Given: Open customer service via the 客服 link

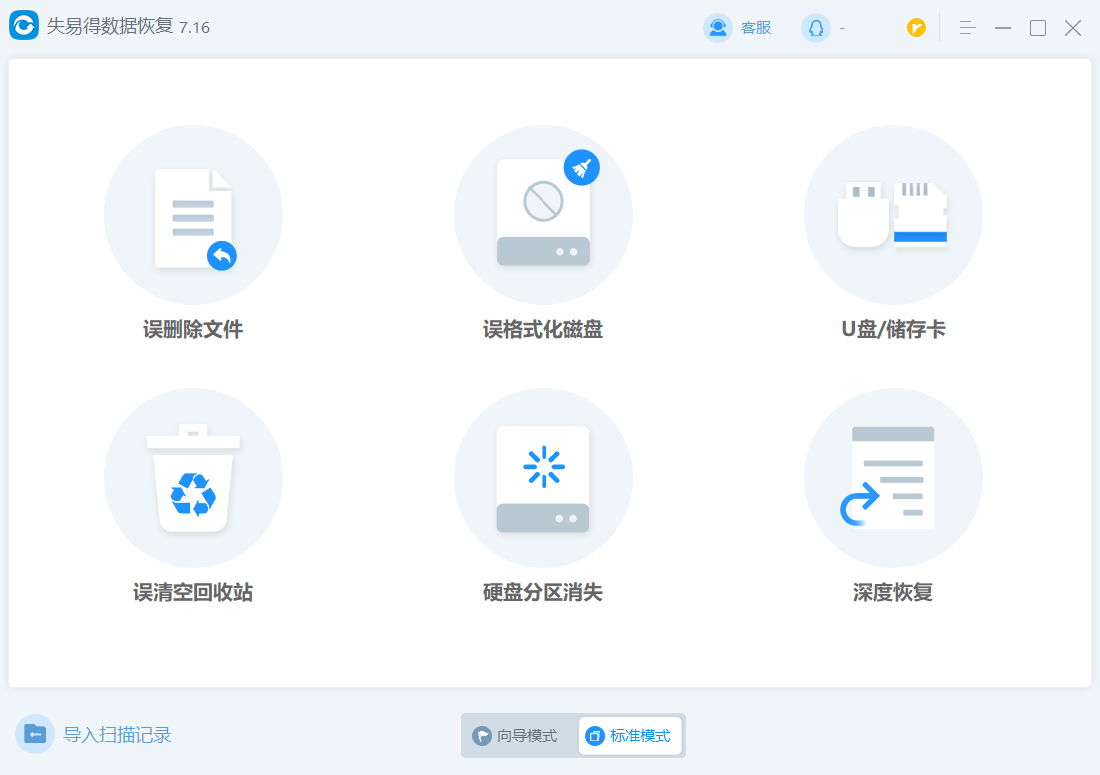Looking at the screenshot, I should click(x=756, y=28).
